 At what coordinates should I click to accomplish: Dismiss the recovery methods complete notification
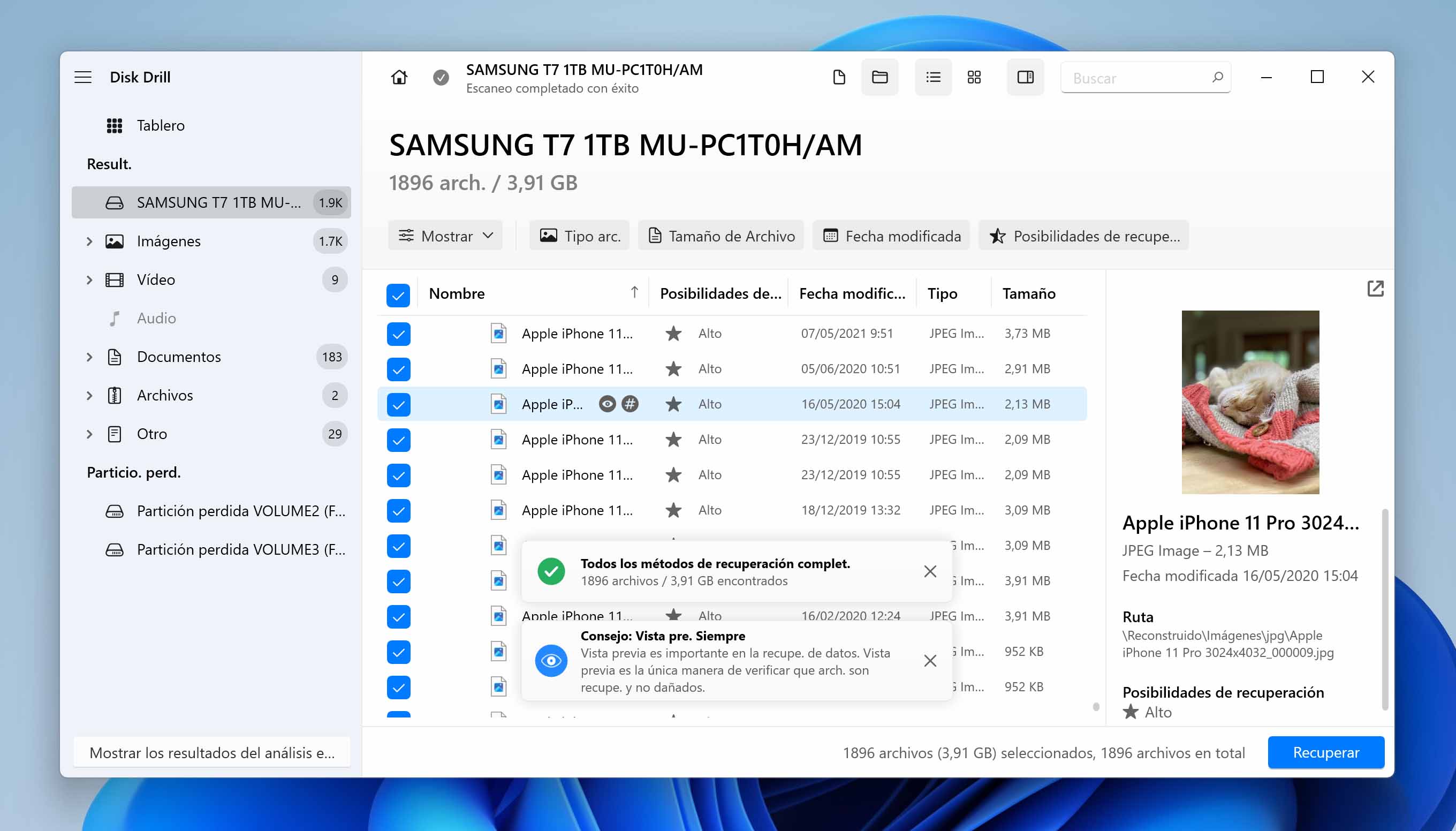pyautogui.click(x=930, y=571)
